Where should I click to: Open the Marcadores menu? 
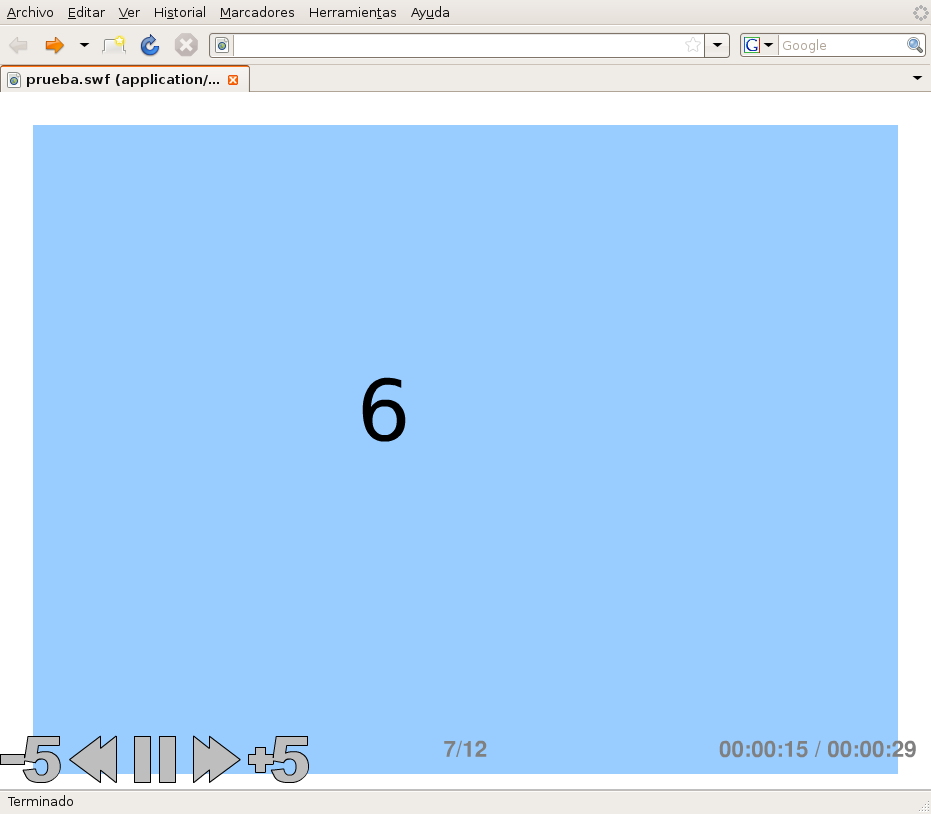(257, 13)
